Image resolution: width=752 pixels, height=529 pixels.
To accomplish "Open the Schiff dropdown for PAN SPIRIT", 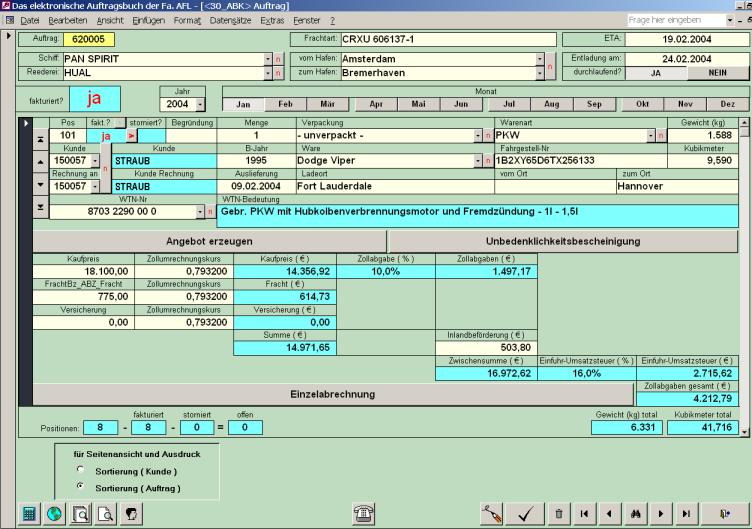I will coord(266,59).
